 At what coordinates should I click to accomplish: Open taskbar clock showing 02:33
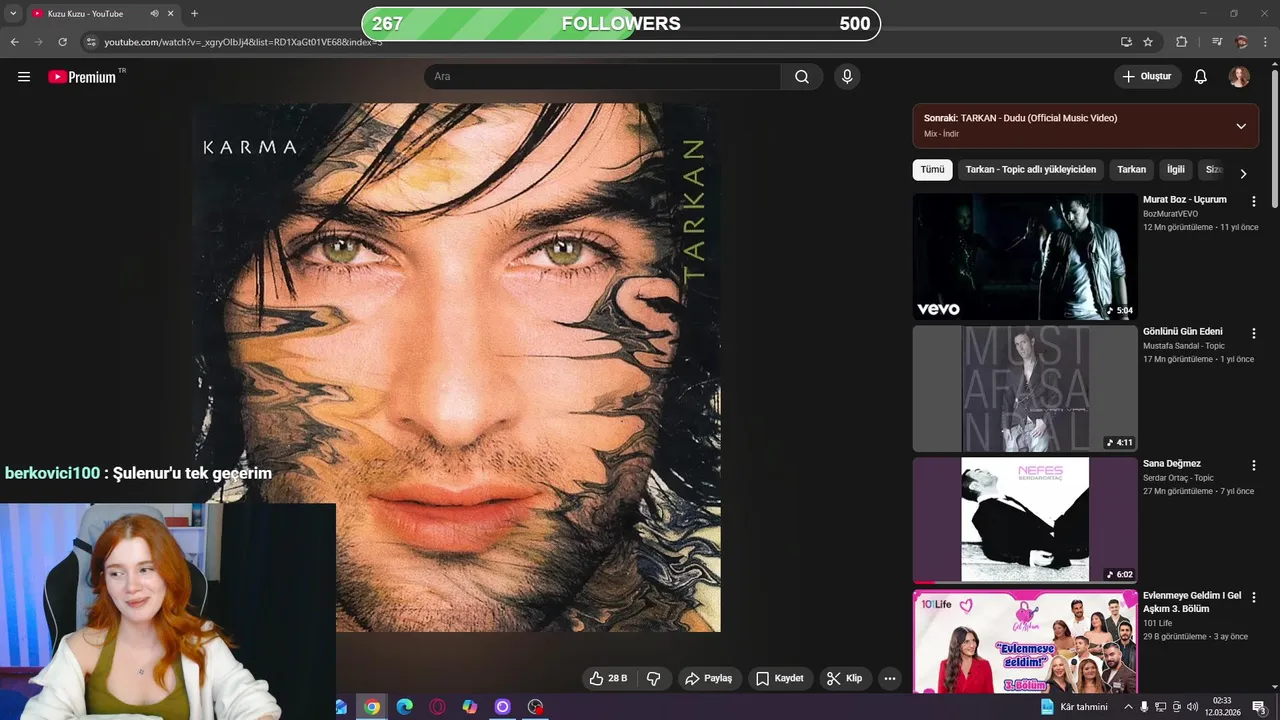(1222, 707)
